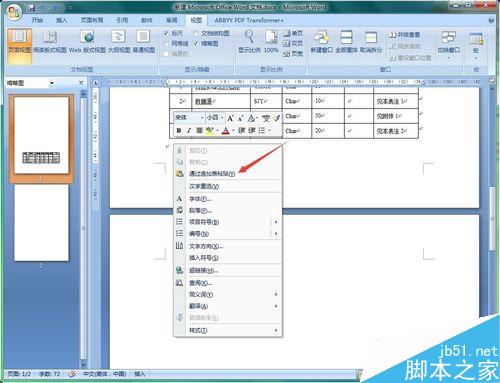Image resolution: width=500 pixels, height=383 pixels.
Task: Close the thumbnails pane with X
Action: 81,83
